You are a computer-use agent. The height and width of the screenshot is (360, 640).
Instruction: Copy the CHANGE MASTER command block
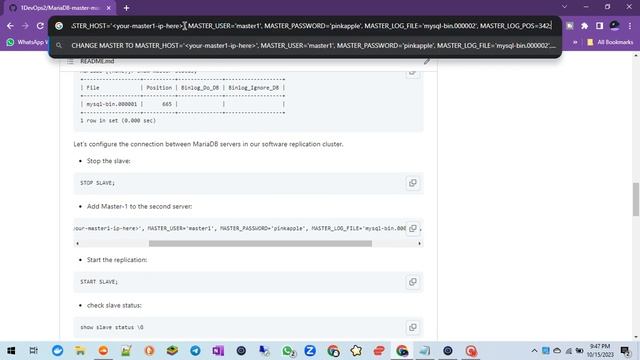click(413, 228)
